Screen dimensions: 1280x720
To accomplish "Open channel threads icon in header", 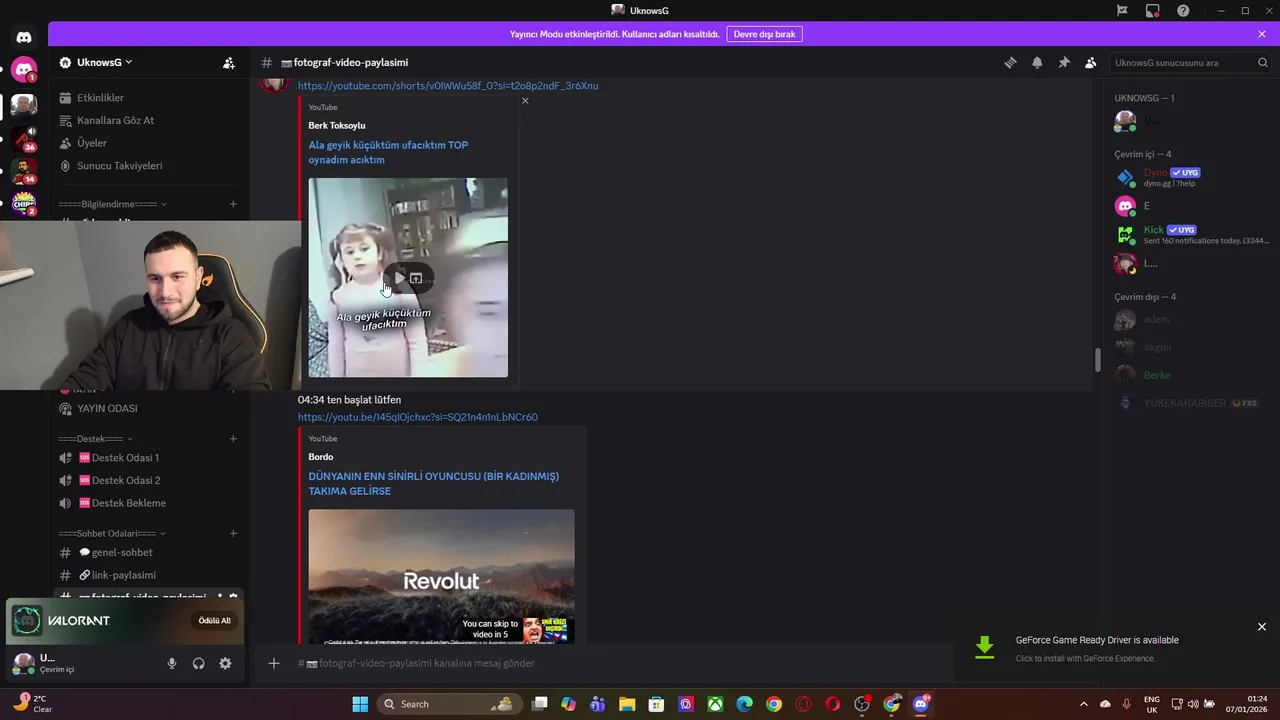I will point(1010,62).
